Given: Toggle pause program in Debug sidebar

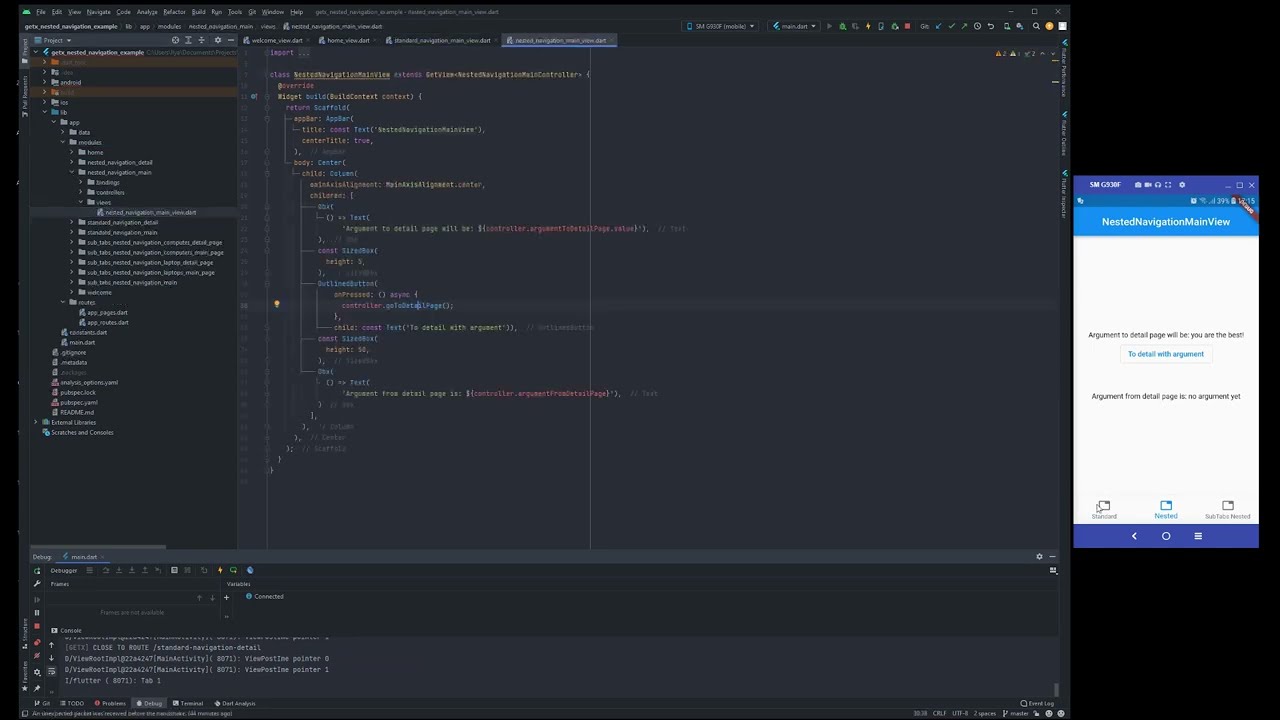Looking at the screenshot, I should click(x=37, y=612).
